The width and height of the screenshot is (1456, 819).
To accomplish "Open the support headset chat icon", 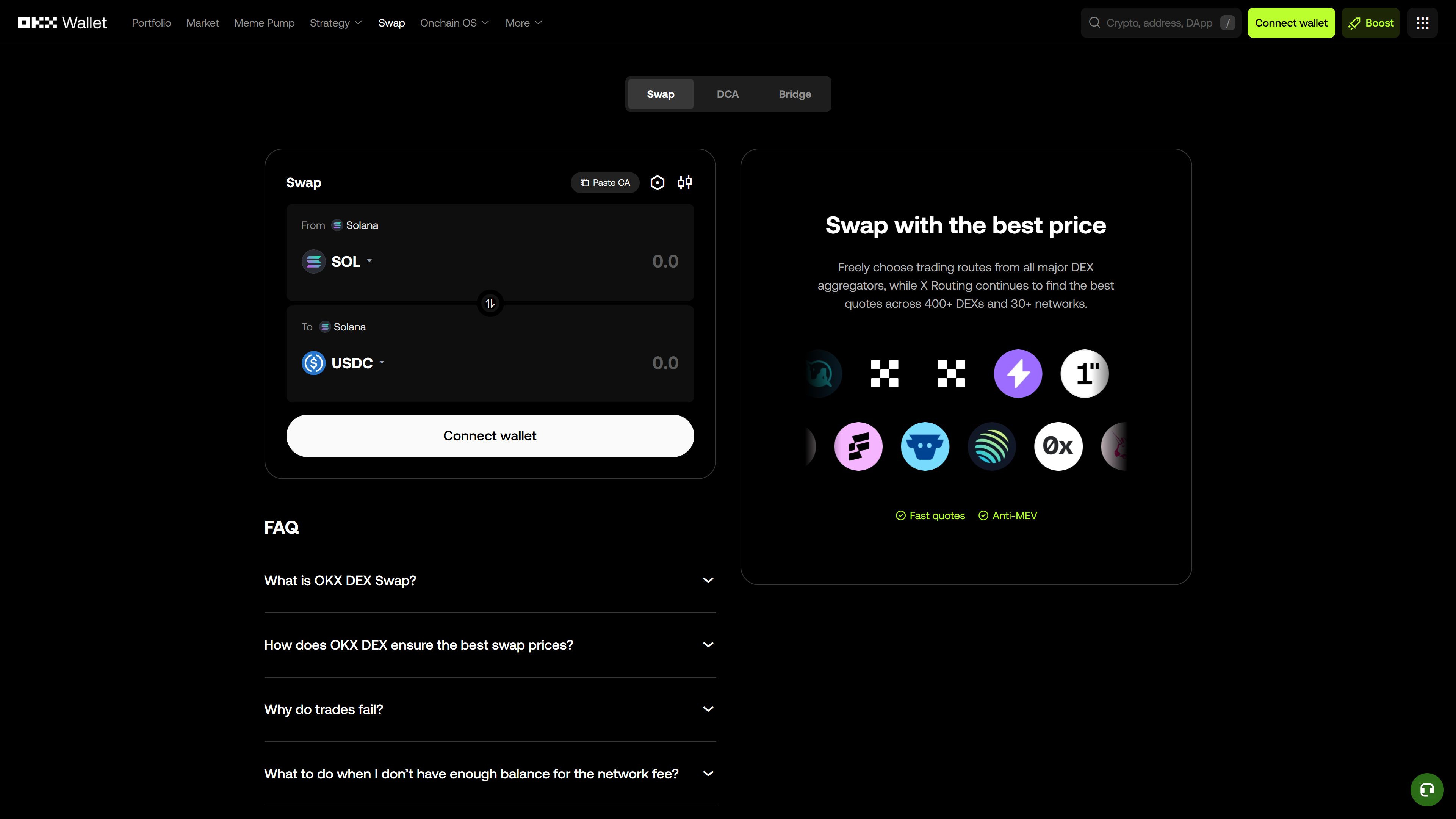I will [x=1426, y=789].
